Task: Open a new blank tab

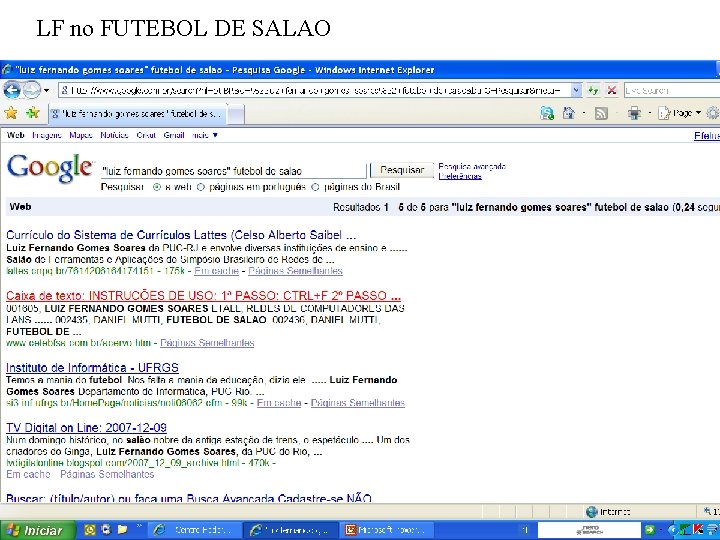Action: click(236, 114)
